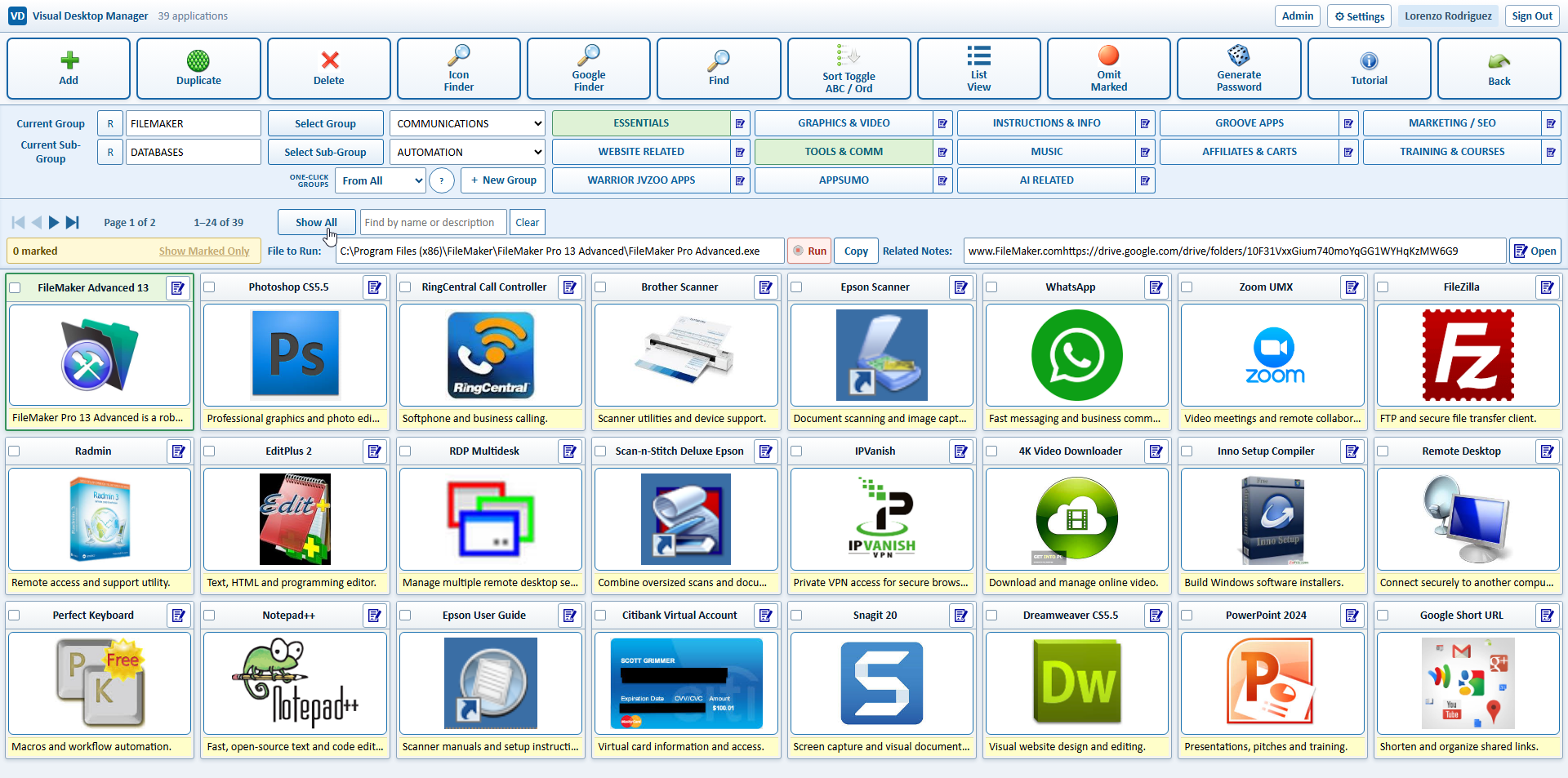Edit the Notepad++ entry

pos(374,616)
